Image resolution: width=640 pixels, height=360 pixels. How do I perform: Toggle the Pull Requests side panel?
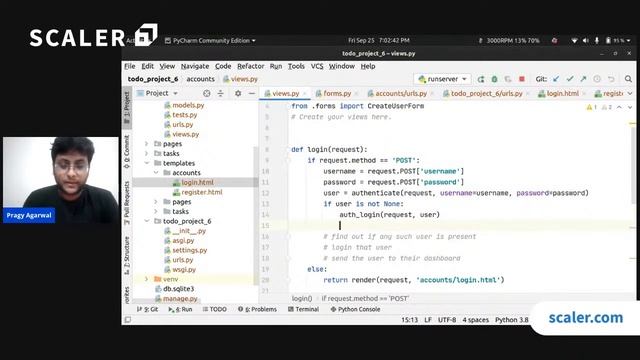[127, 202]
